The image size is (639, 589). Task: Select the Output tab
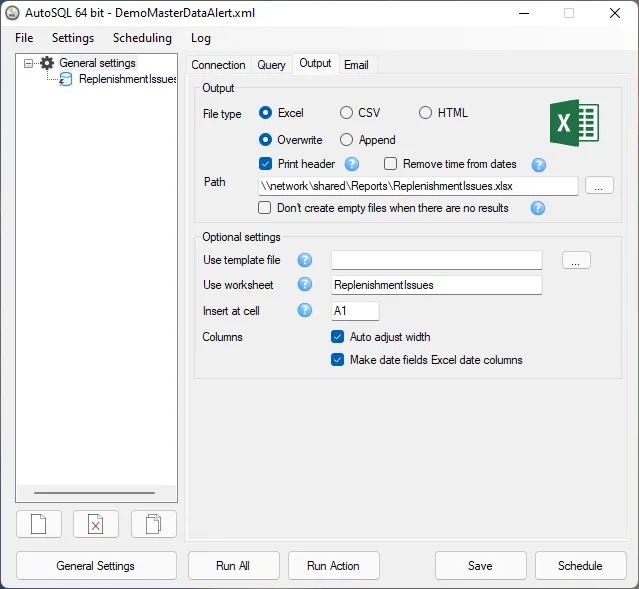(315, 63)
